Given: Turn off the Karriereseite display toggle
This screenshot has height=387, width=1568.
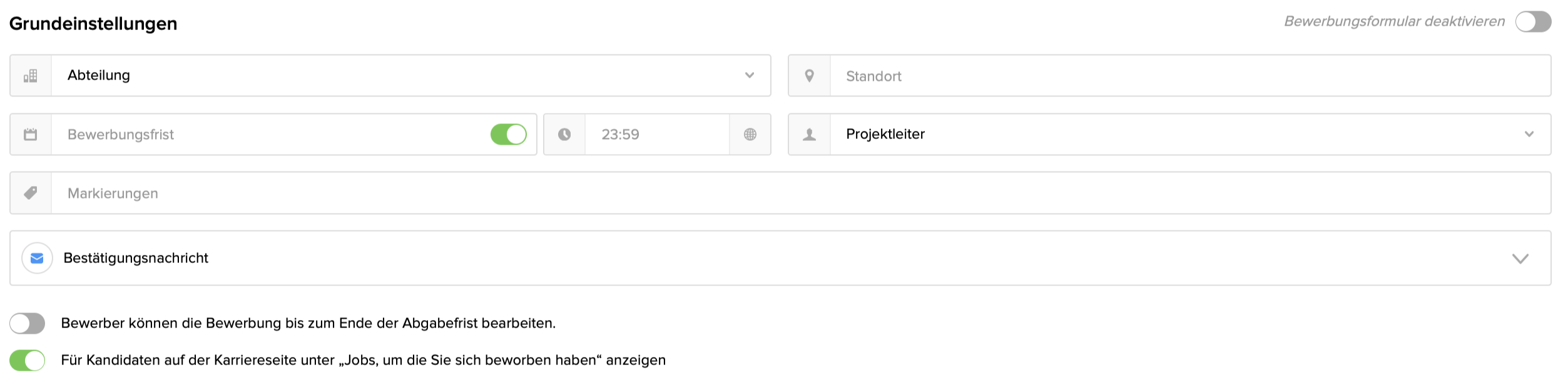Looking at the screenshot, I should (x=28, y=361).
